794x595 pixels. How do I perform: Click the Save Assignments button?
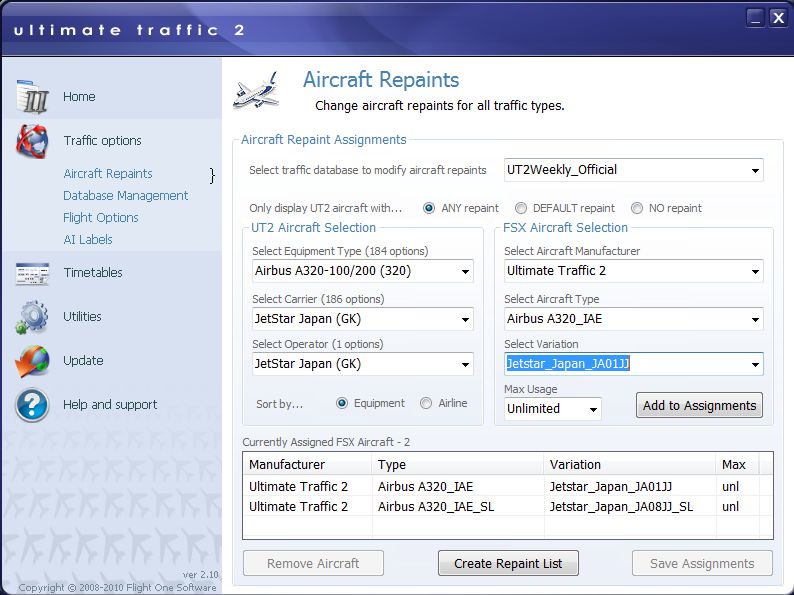[x=702, y=564]
